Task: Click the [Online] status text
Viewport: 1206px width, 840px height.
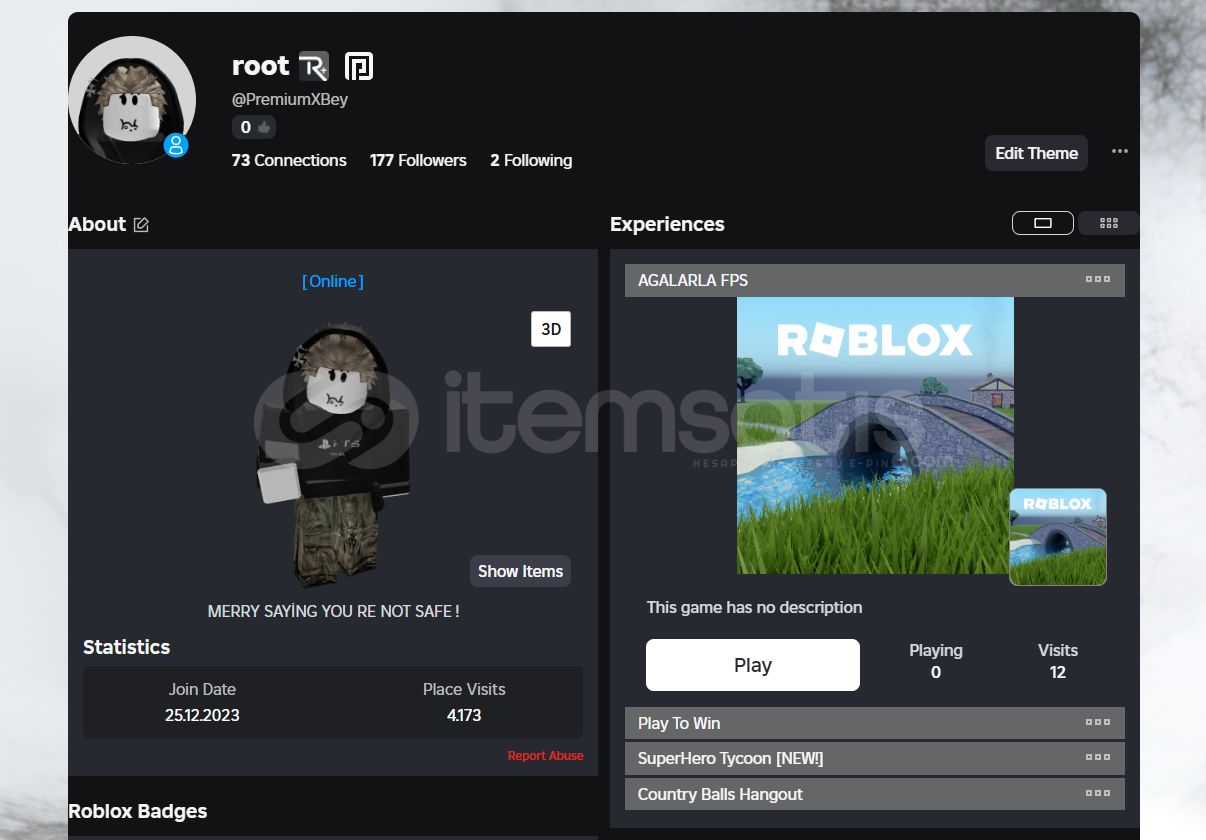Action: [x=333, y=281]
